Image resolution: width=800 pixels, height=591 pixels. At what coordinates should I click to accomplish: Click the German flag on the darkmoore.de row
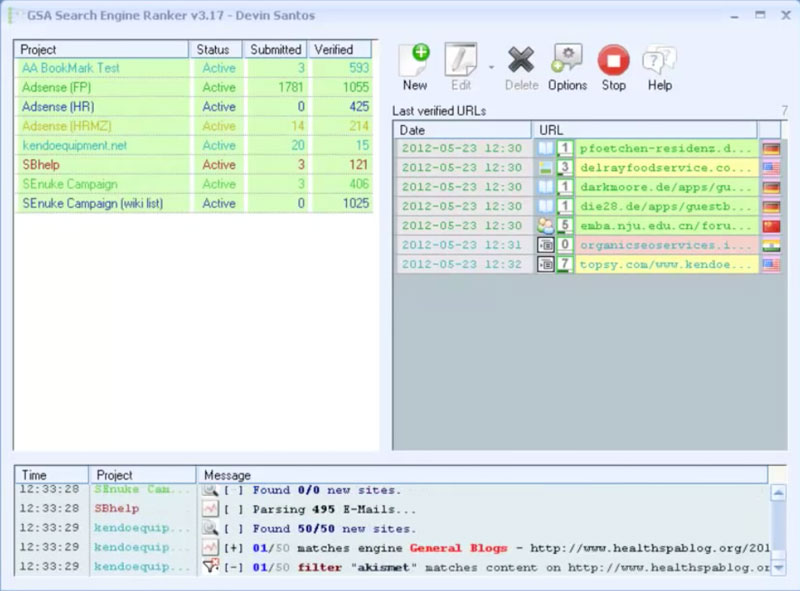point(771,187)
